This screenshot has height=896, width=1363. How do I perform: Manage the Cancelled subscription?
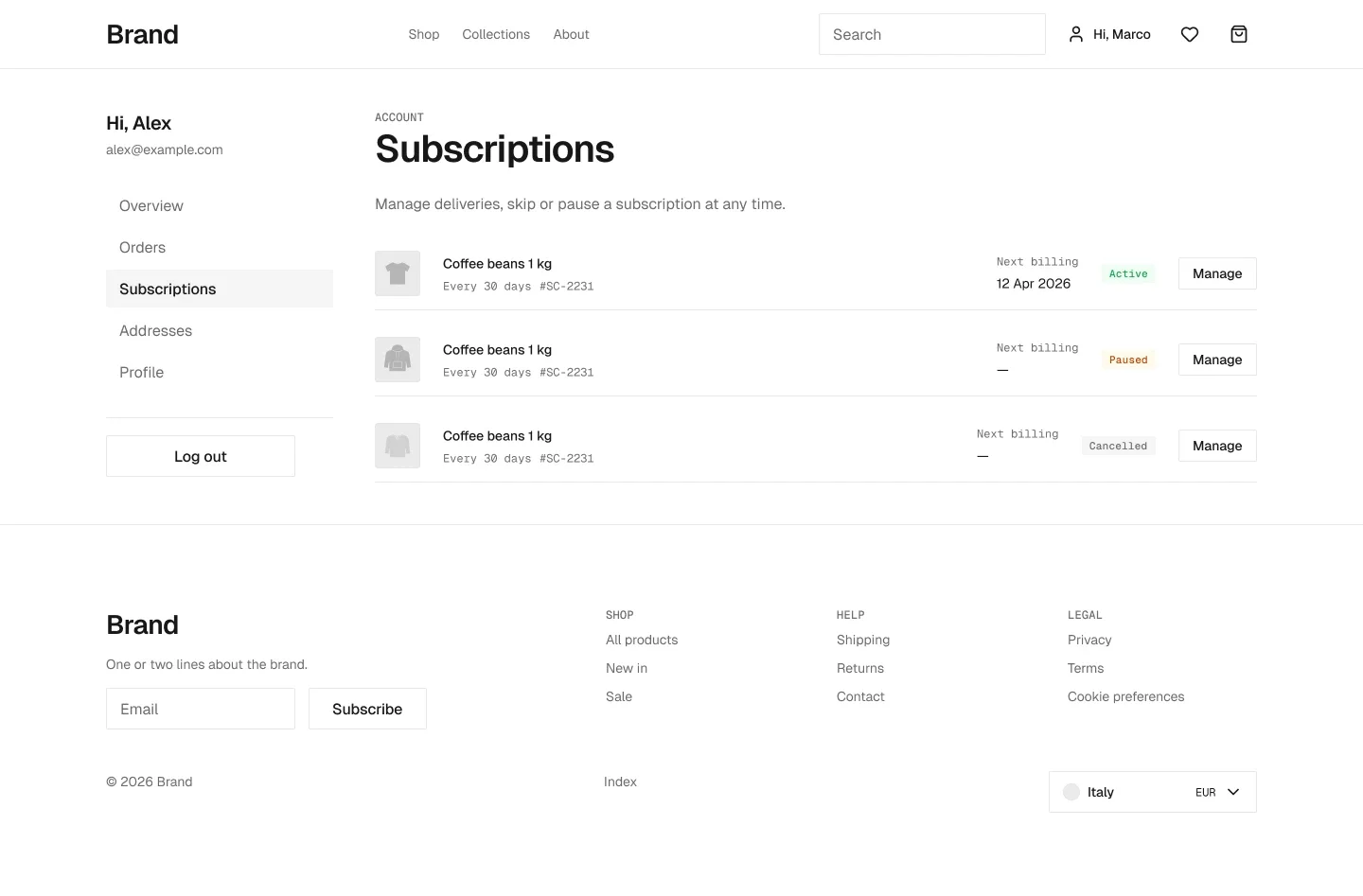pos(1217,446)
